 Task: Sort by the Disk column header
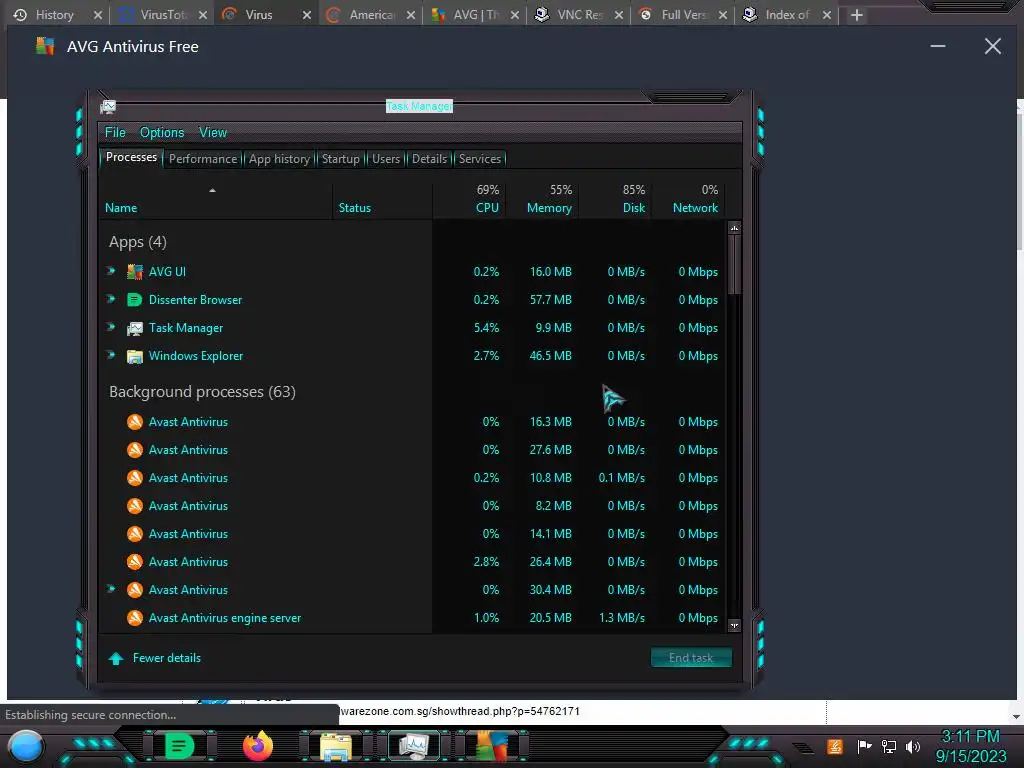point(615,200)
